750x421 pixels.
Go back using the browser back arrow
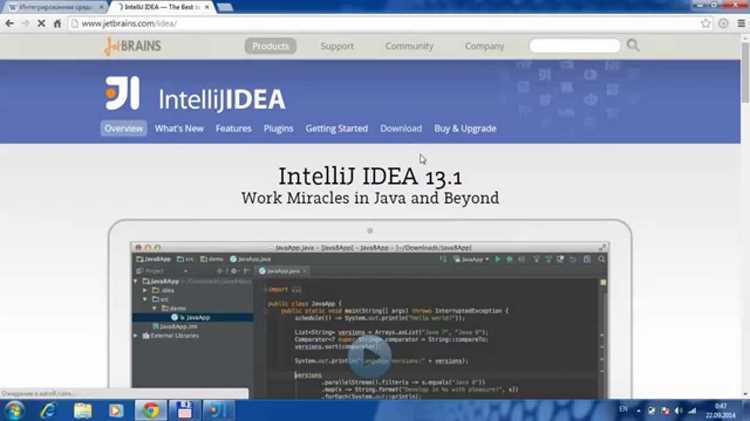(10, 23)
